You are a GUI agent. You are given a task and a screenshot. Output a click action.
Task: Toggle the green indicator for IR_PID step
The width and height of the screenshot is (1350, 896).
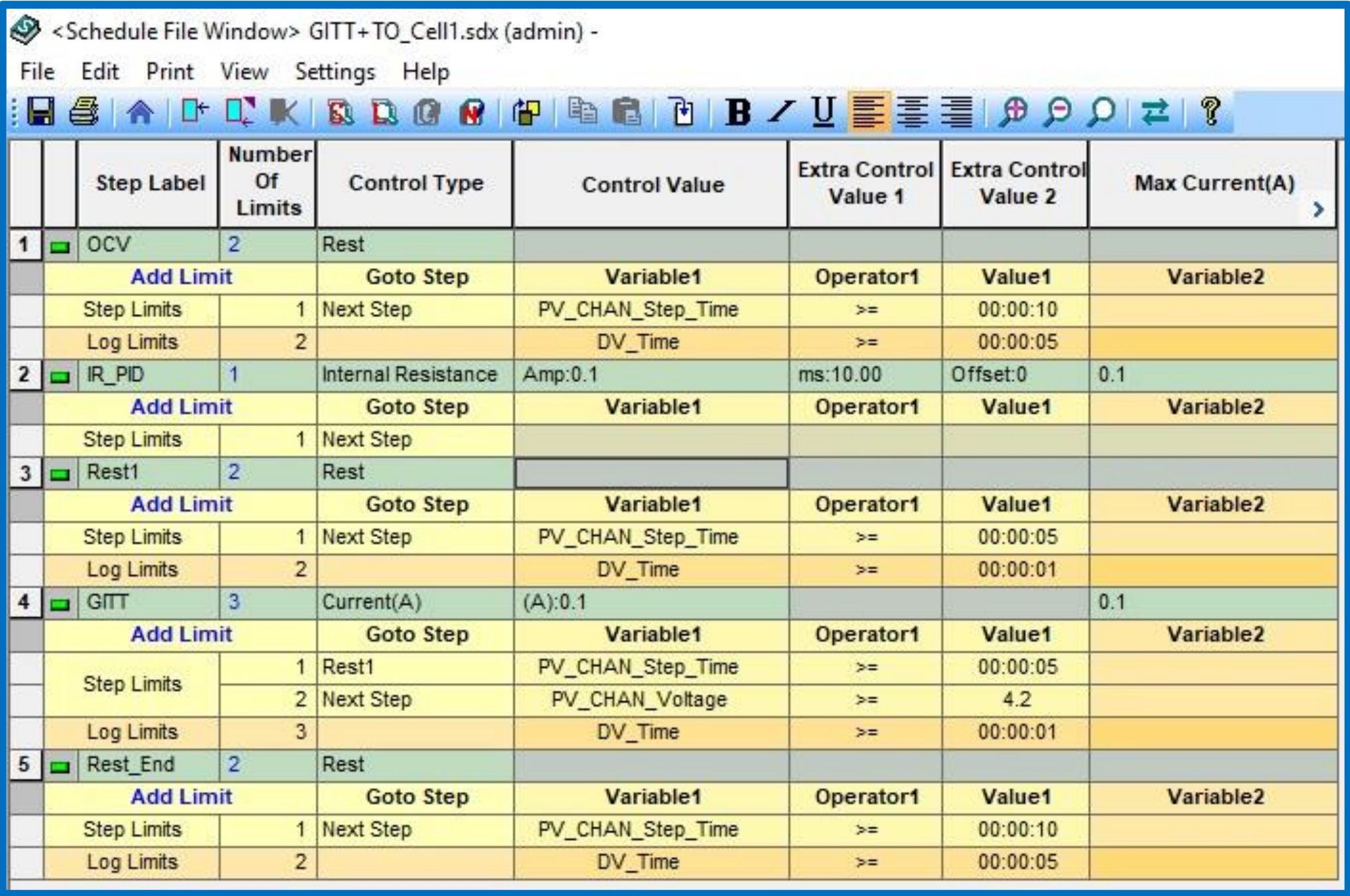[60, 377]
